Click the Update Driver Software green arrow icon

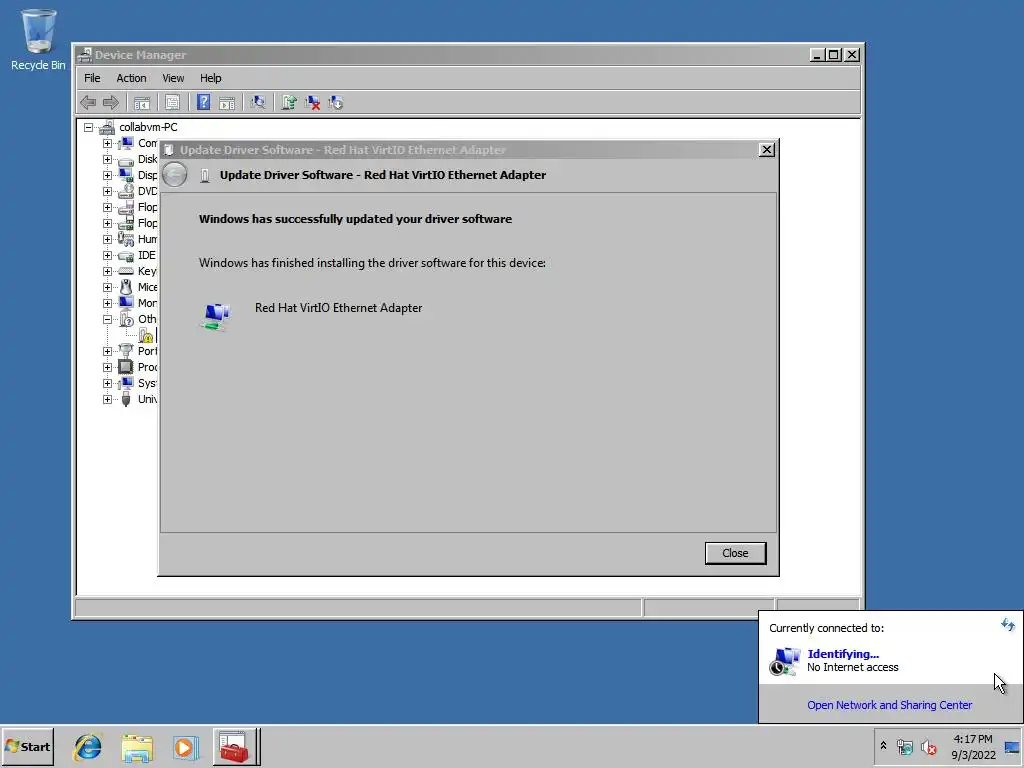[x=289, y=103]
